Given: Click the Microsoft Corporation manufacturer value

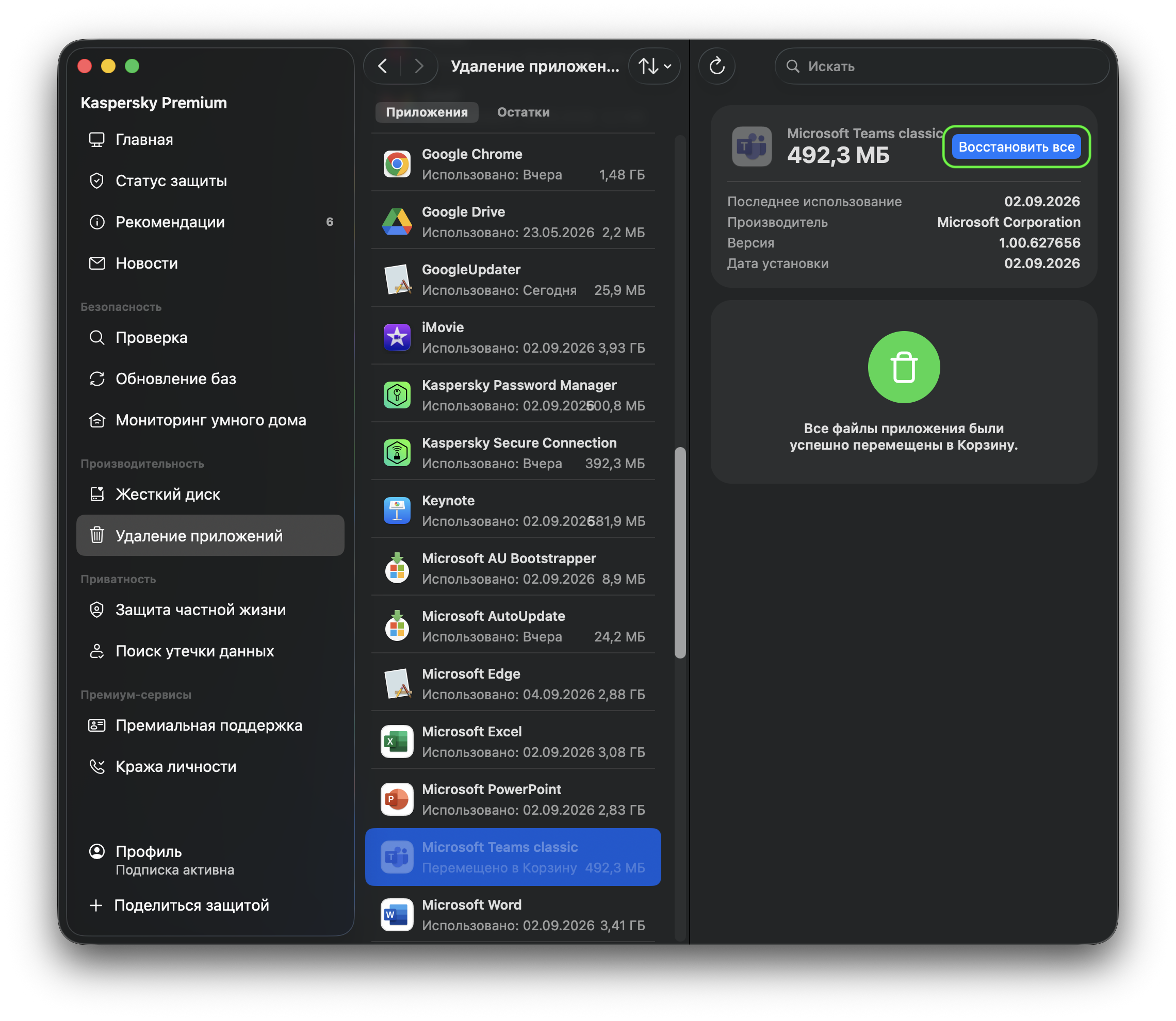Looking at the screenshot, I should tap(1008, 222).
